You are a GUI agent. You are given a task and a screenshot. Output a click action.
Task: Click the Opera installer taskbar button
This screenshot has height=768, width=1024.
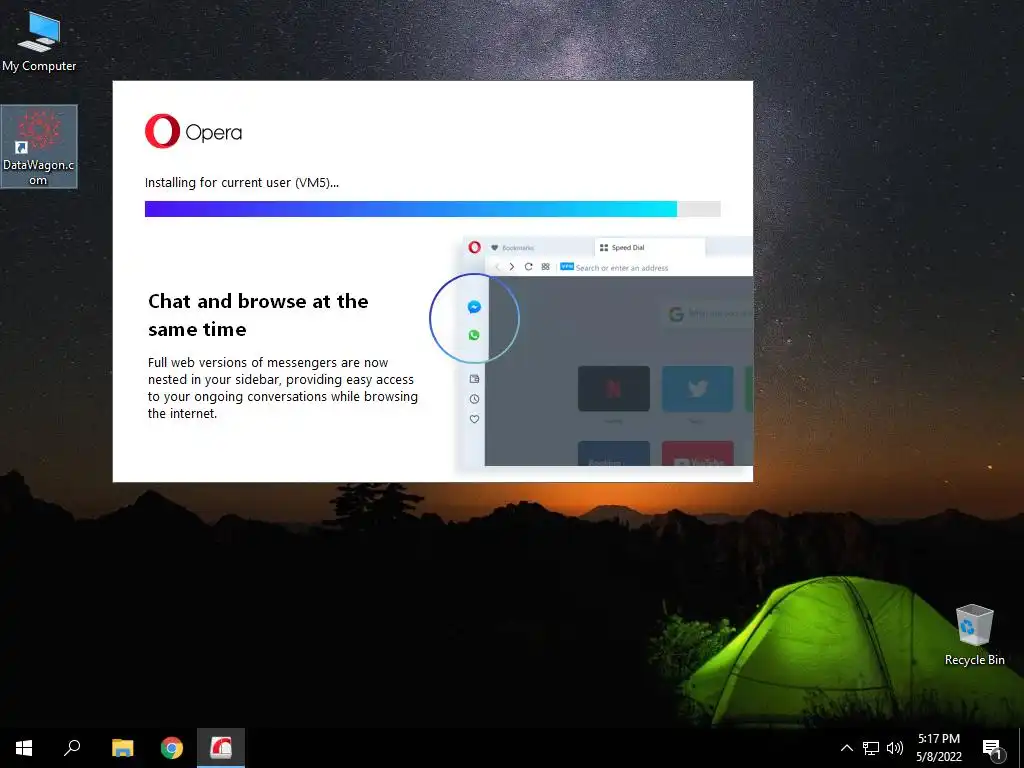221,748
